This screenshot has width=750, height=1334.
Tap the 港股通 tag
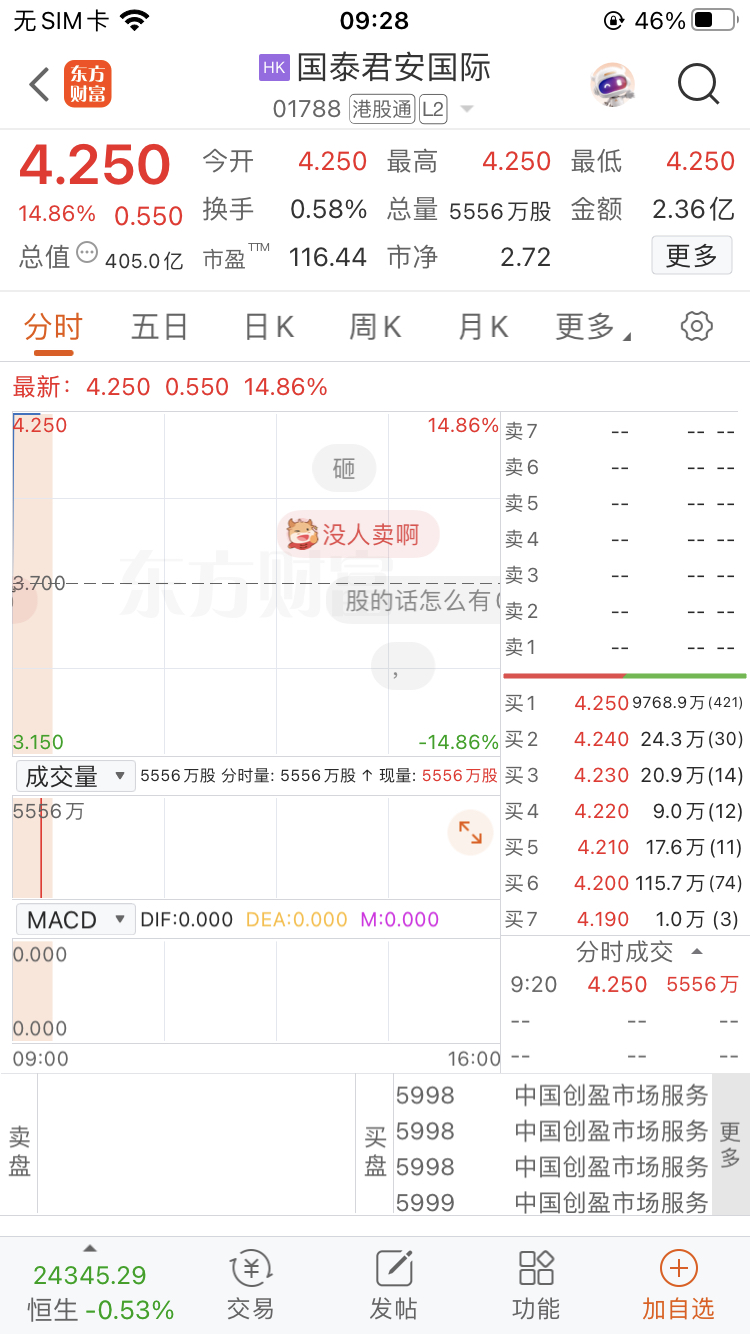click(382, 109)
